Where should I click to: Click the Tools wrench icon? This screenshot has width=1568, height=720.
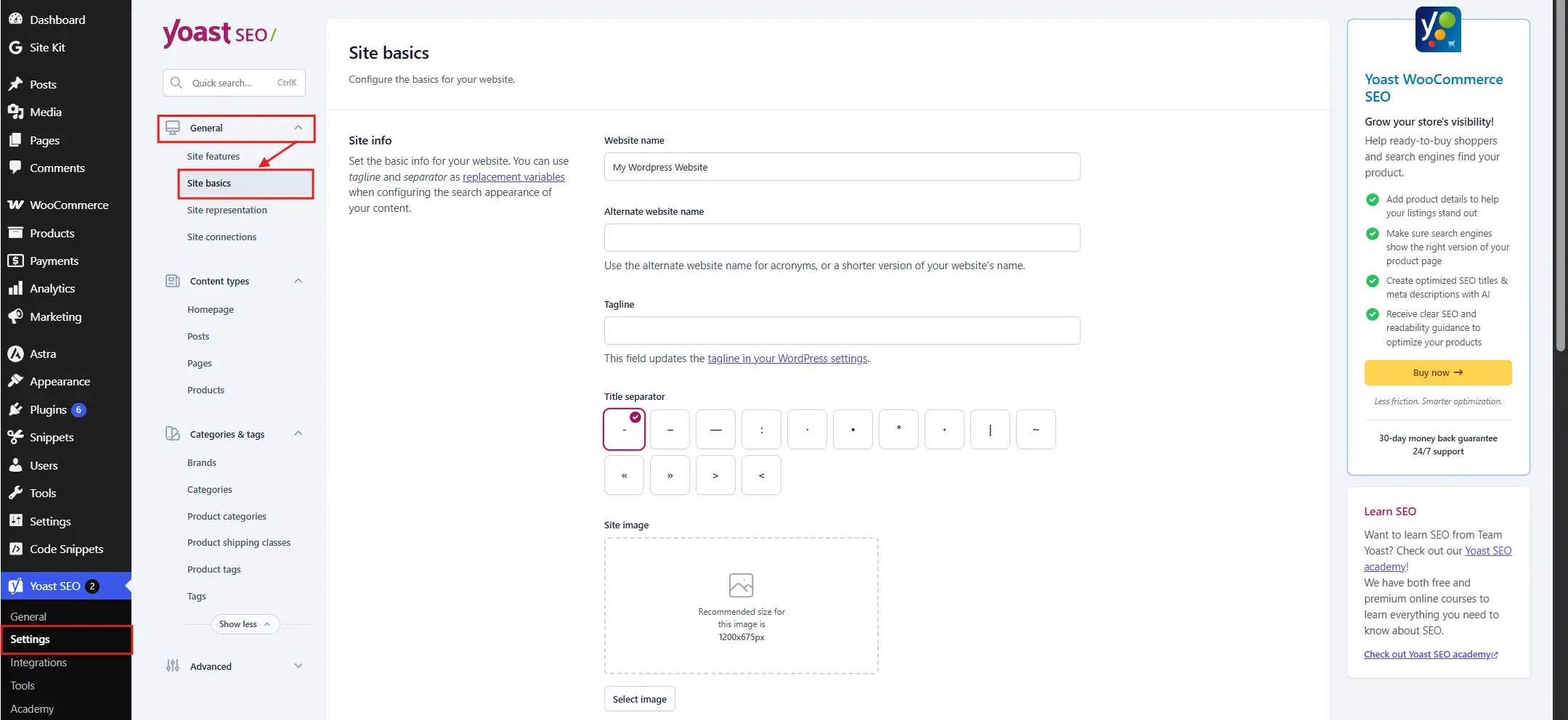pos(15,493)
